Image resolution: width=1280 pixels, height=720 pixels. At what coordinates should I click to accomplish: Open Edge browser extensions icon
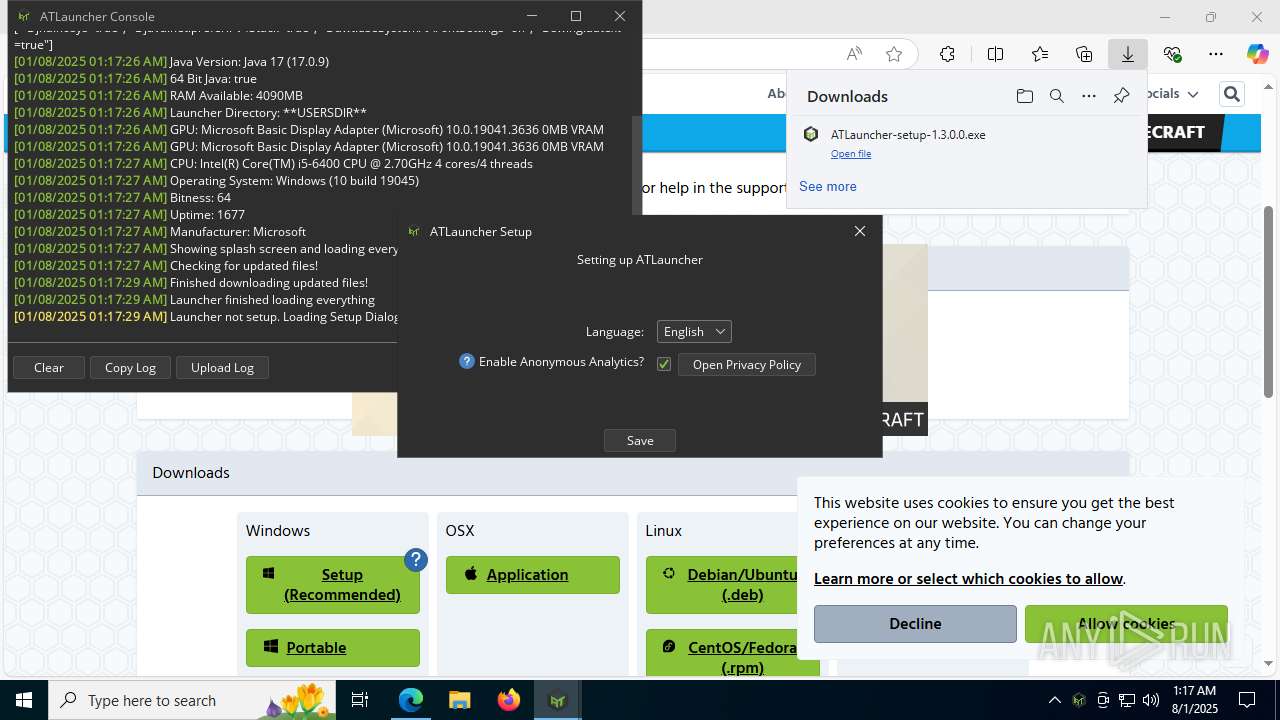[947, 54]
